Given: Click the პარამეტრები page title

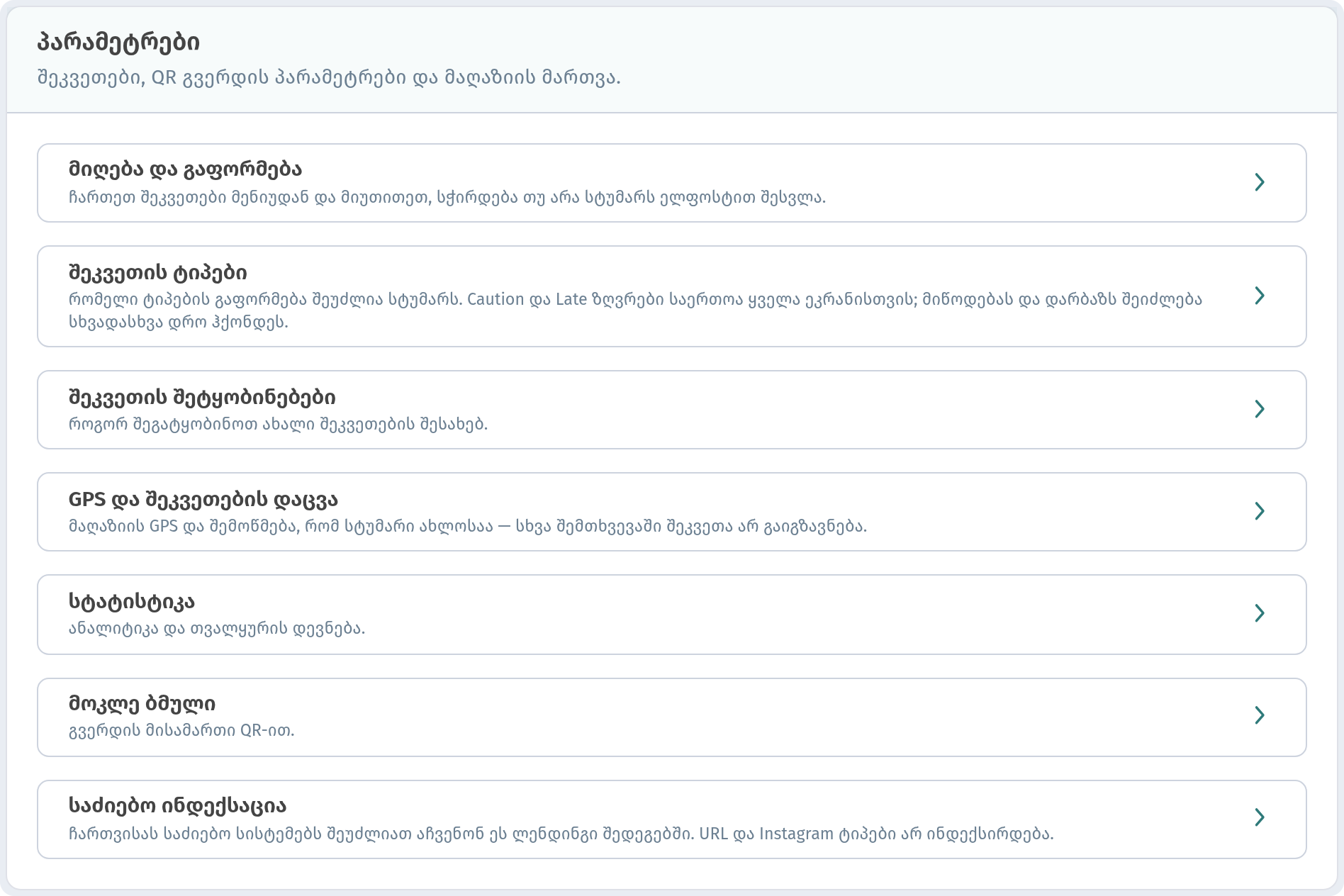Looking at the screenshot, I should pos(118,42).
